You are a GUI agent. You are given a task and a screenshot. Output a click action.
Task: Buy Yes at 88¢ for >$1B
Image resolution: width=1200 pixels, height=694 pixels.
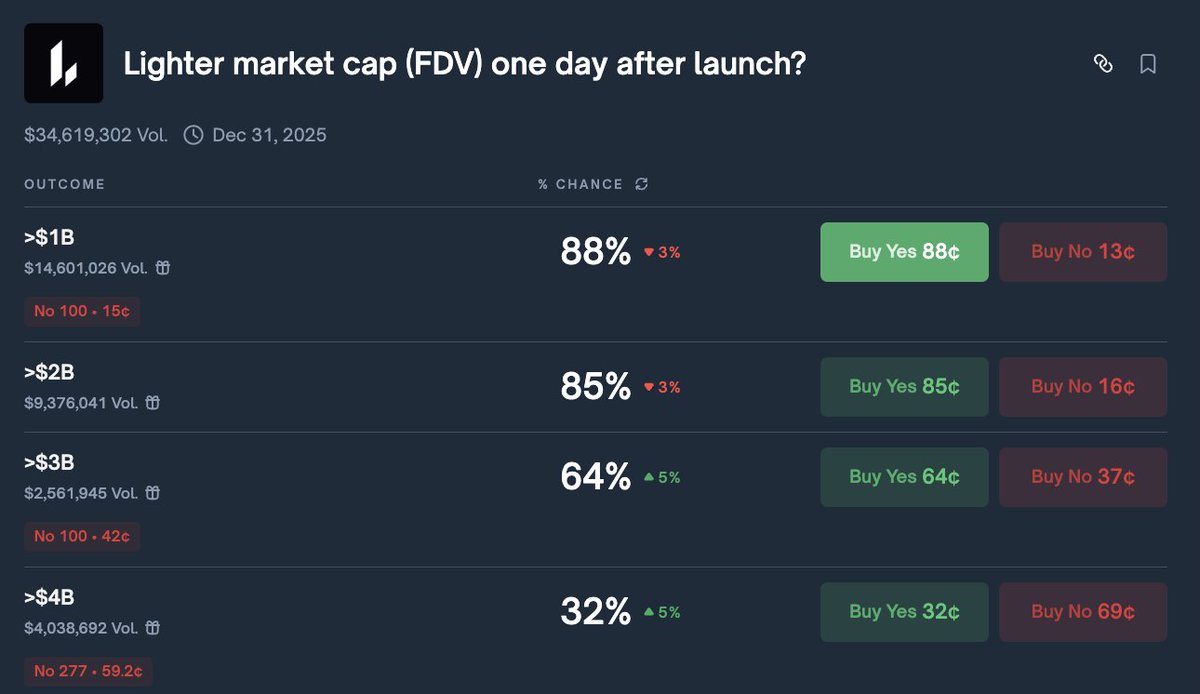pyautogui.click(x=903, y=252)
